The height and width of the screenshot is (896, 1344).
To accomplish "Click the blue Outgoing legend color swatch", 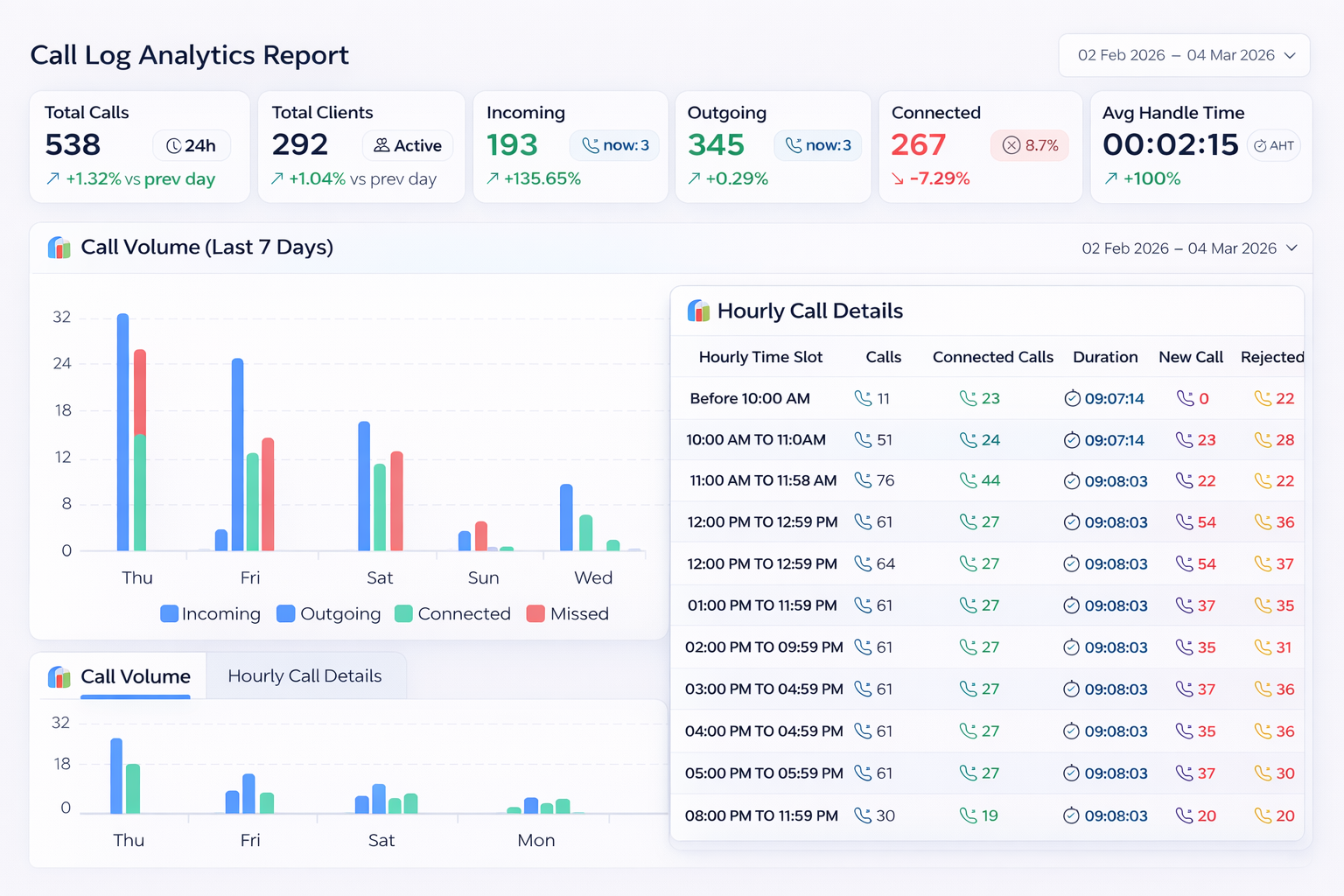I will pos(285,614).
